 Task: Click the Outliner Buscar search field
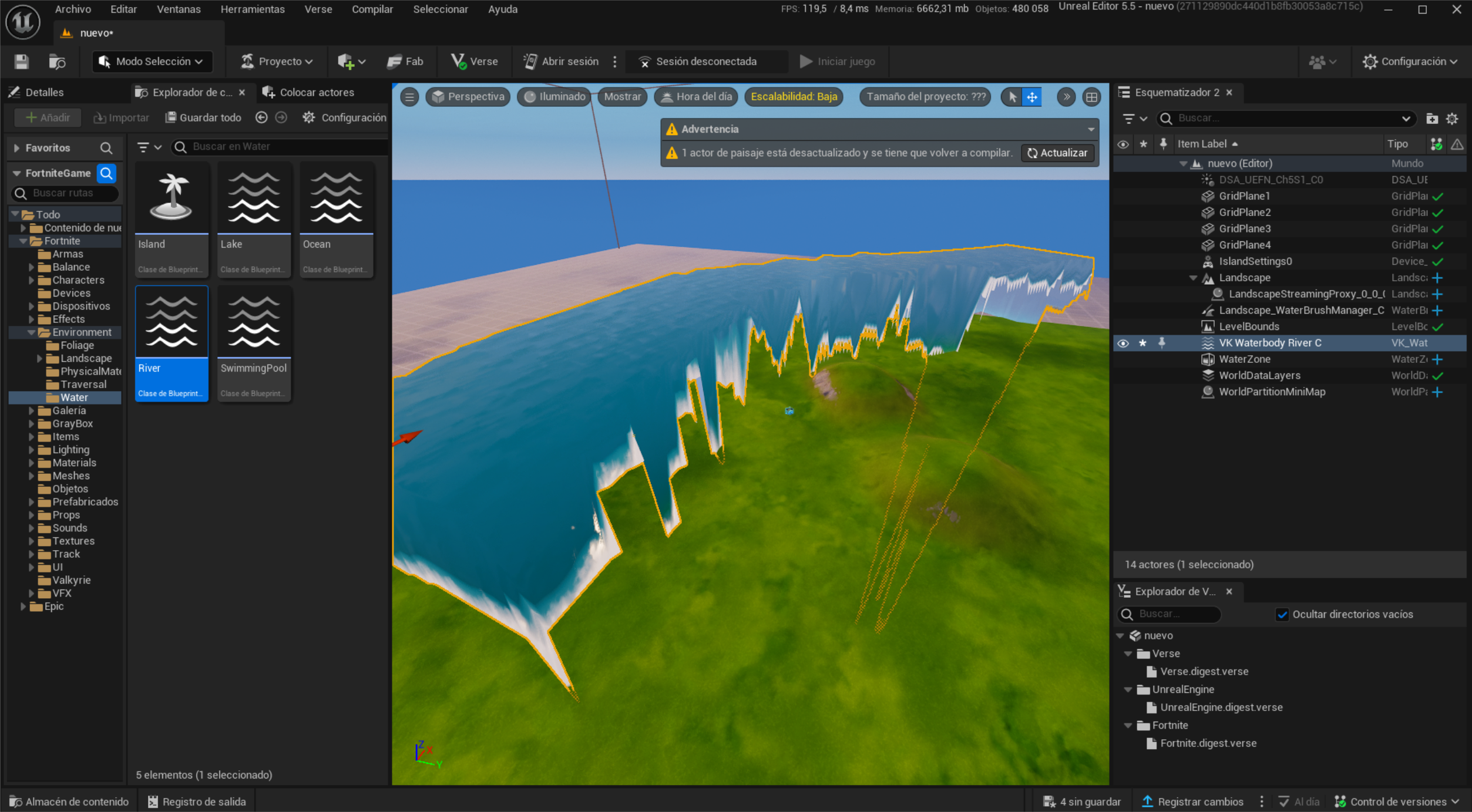click(x=1286, y=119)
